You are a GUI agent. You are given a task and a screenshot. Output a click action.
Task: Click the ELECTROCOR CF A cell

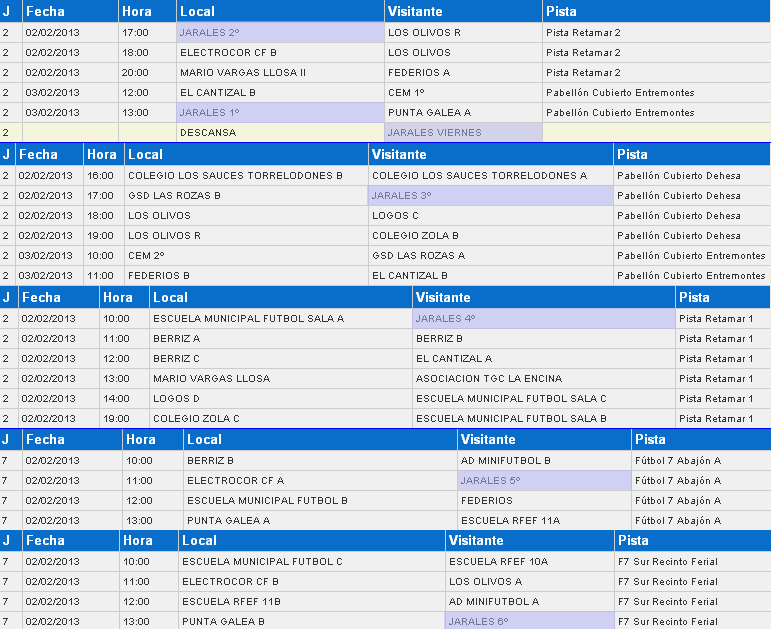[320, 480]
